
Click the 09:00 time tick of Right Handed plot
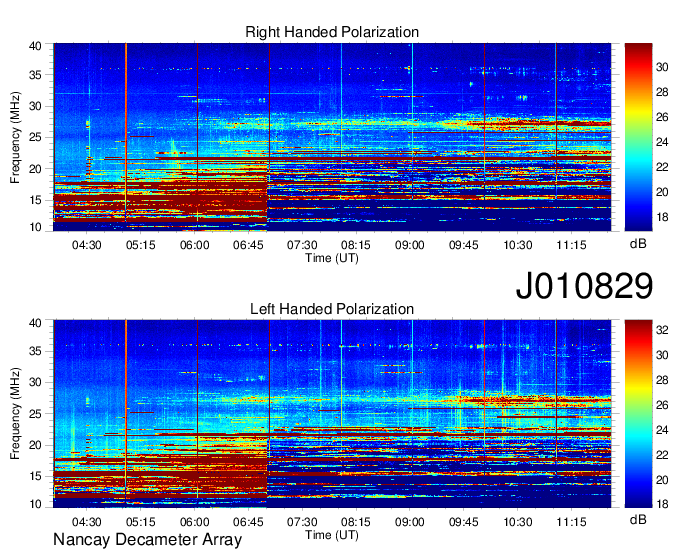coord(410,245)
